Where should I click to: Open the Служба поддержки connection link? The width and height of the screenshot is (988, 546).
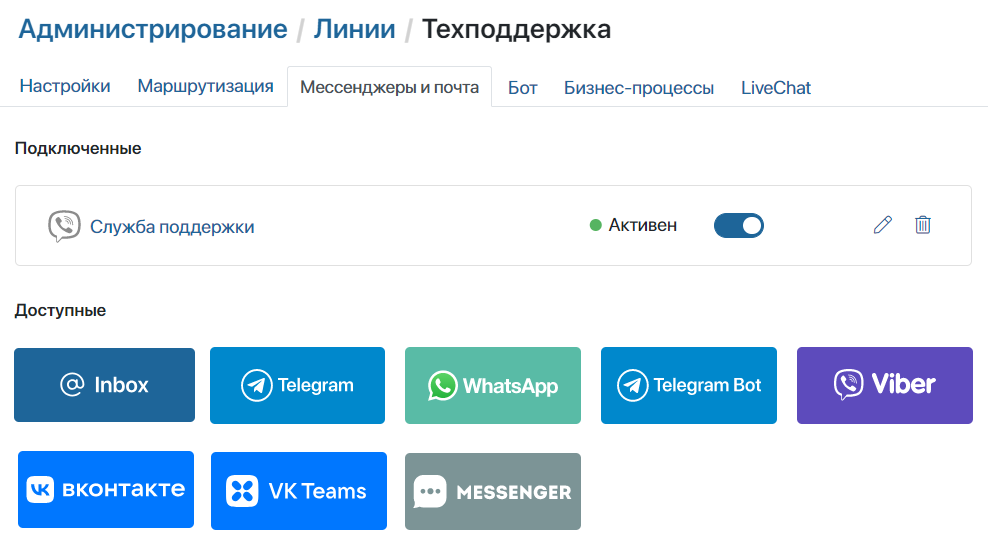coord(172,227)
